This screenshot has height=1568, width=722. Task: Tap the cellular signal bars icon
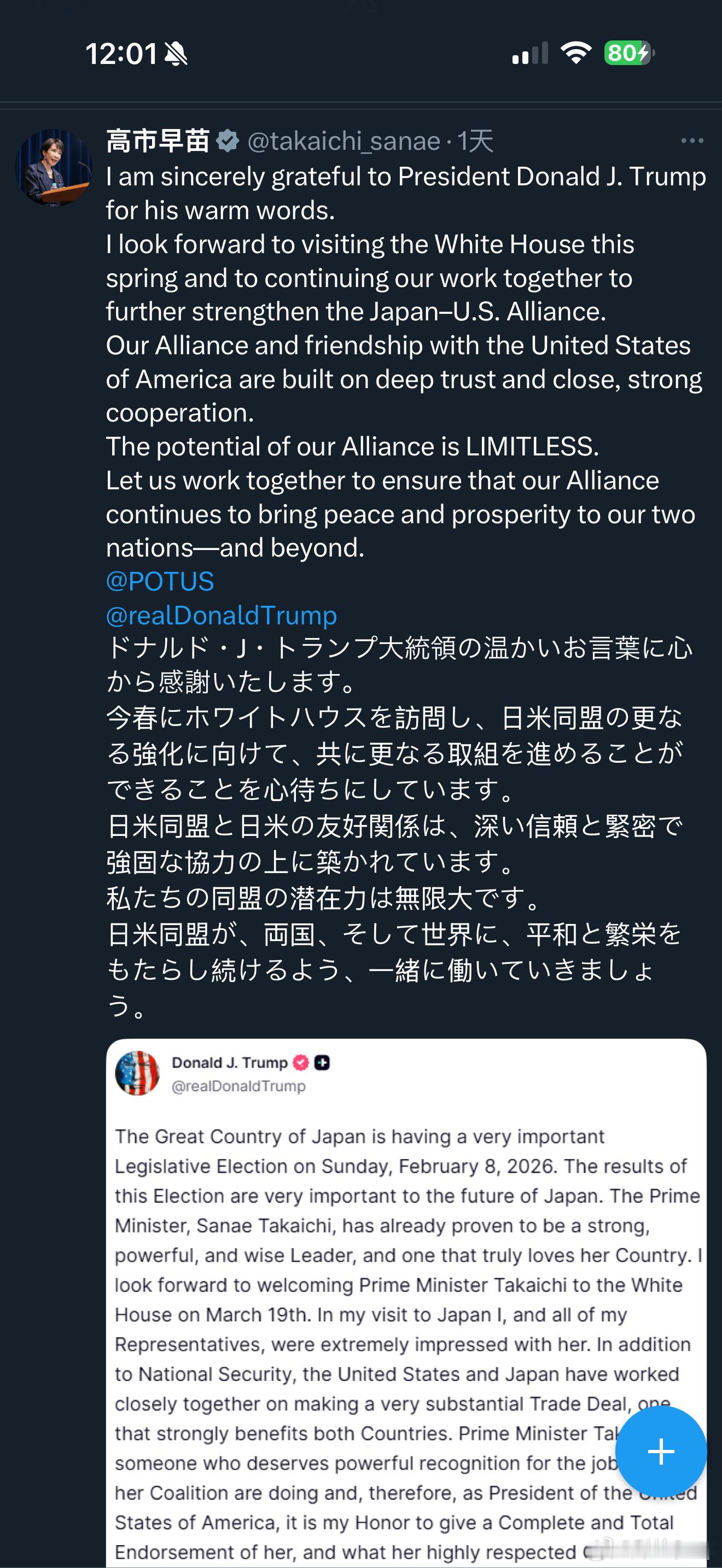tap(530, 54)
